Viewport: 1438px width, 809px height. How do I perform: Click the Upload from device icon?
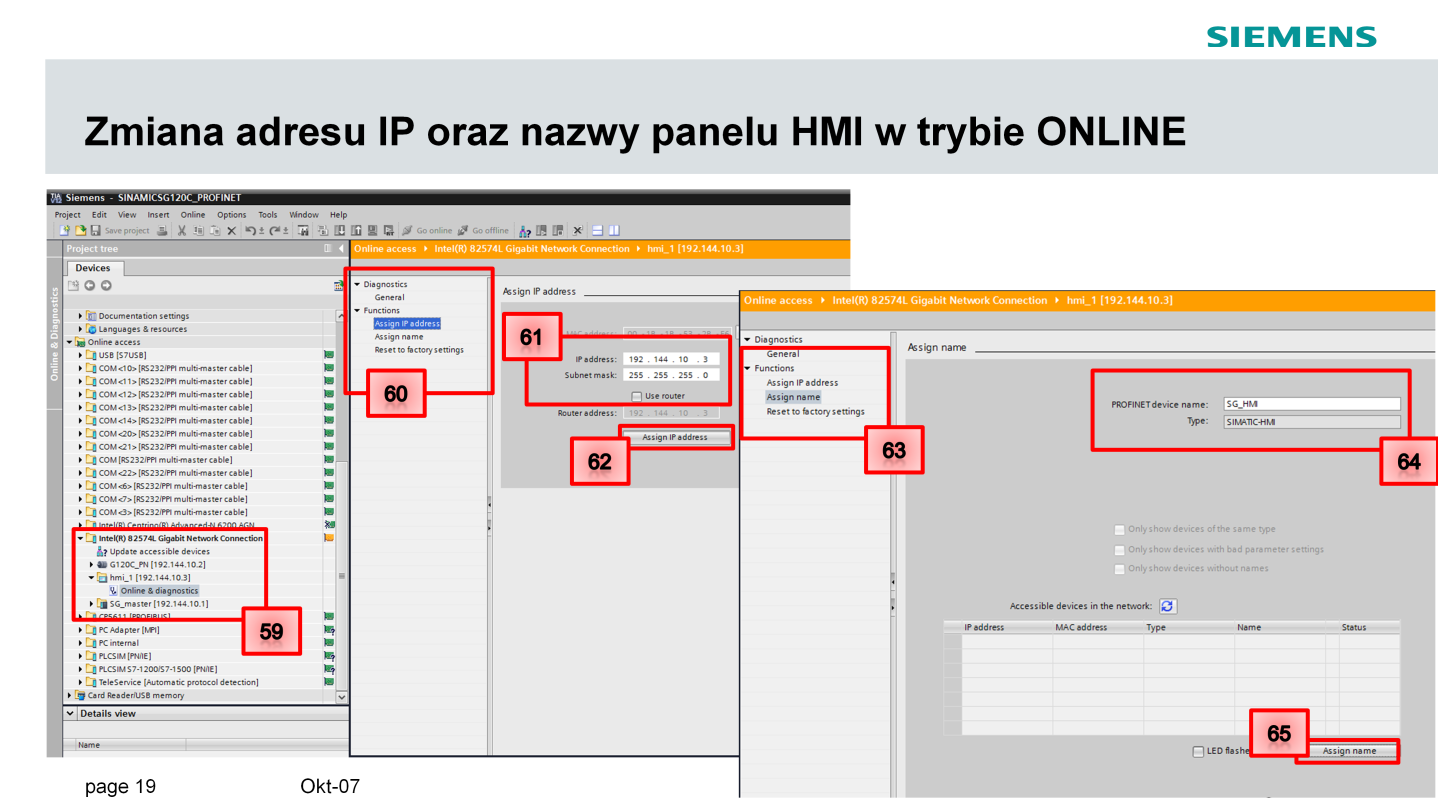click(356, 231)
